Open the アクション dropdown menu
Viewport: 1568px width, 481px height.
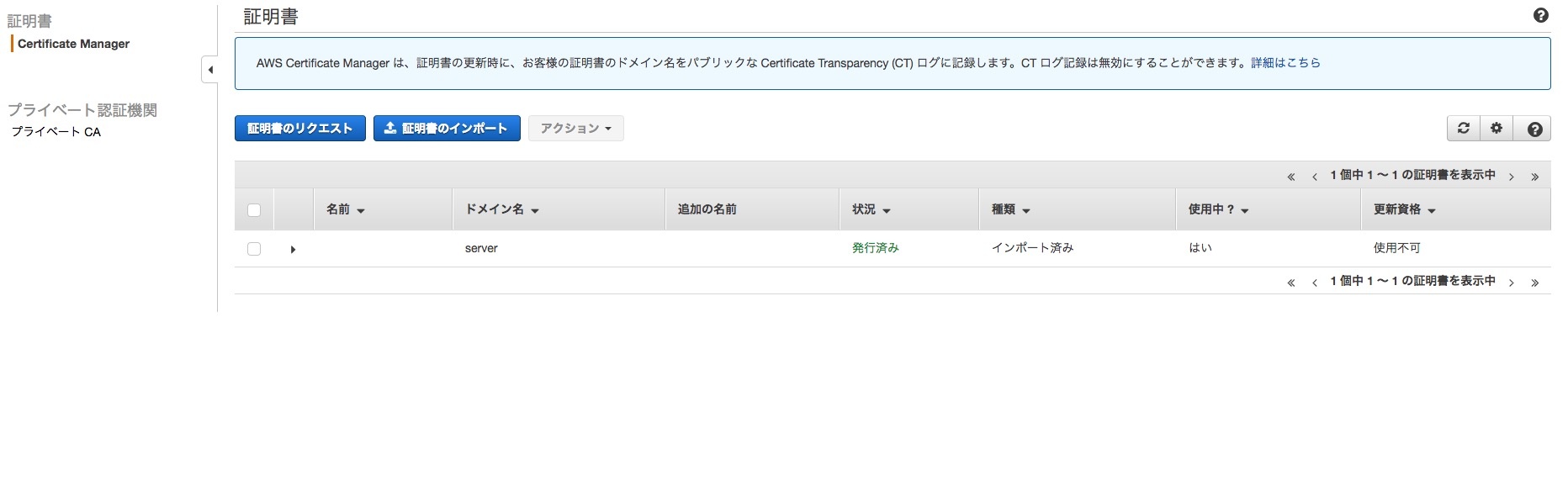coord(575,129)
